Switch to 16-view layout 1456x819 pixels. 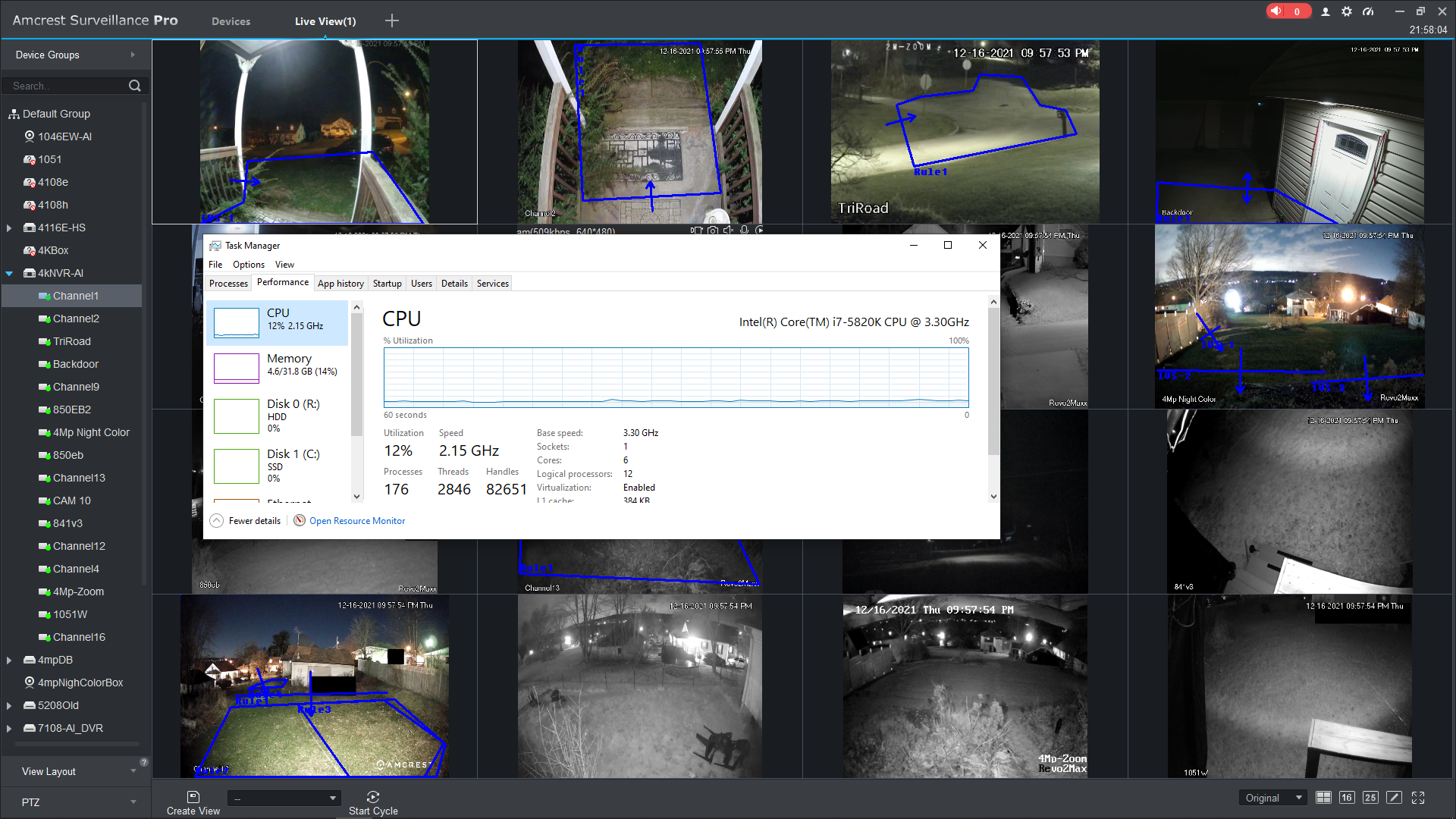point(1347,798)
